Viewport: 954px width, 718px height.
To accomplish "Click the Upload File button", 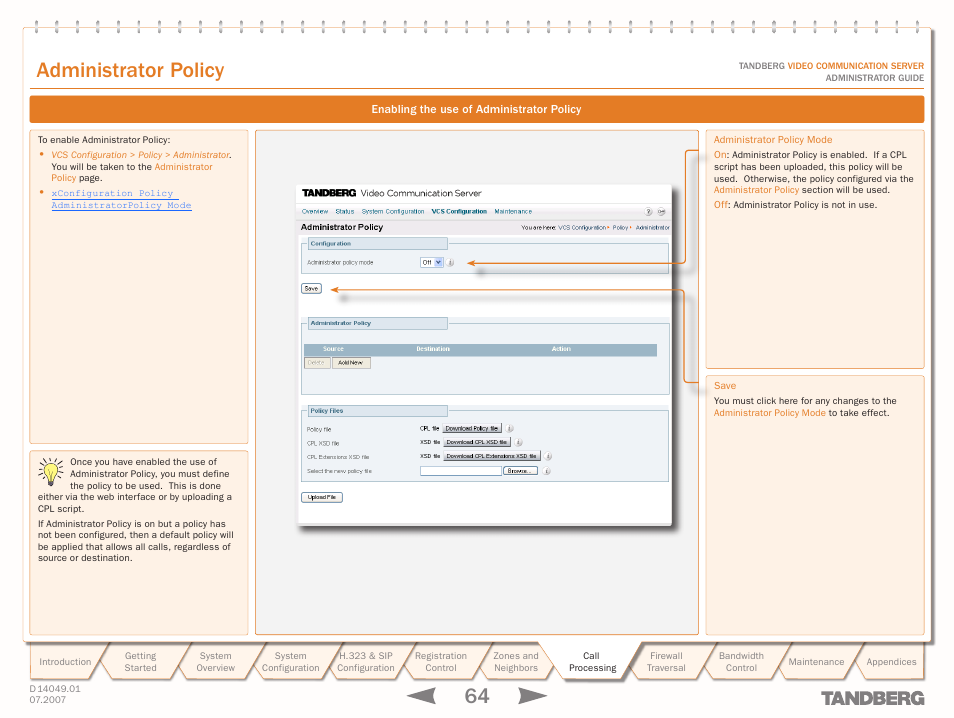I will (x=321, y=497).
